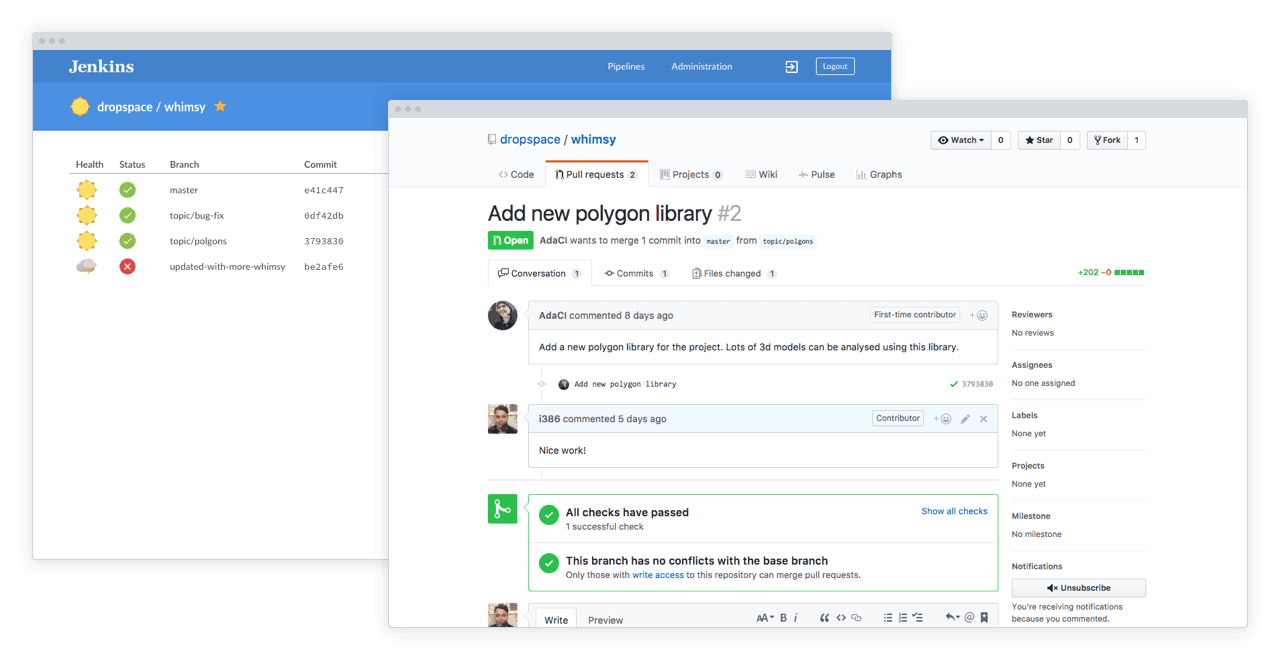Insert code using the code icon
1280x660 pixels.
pos(839,617)
